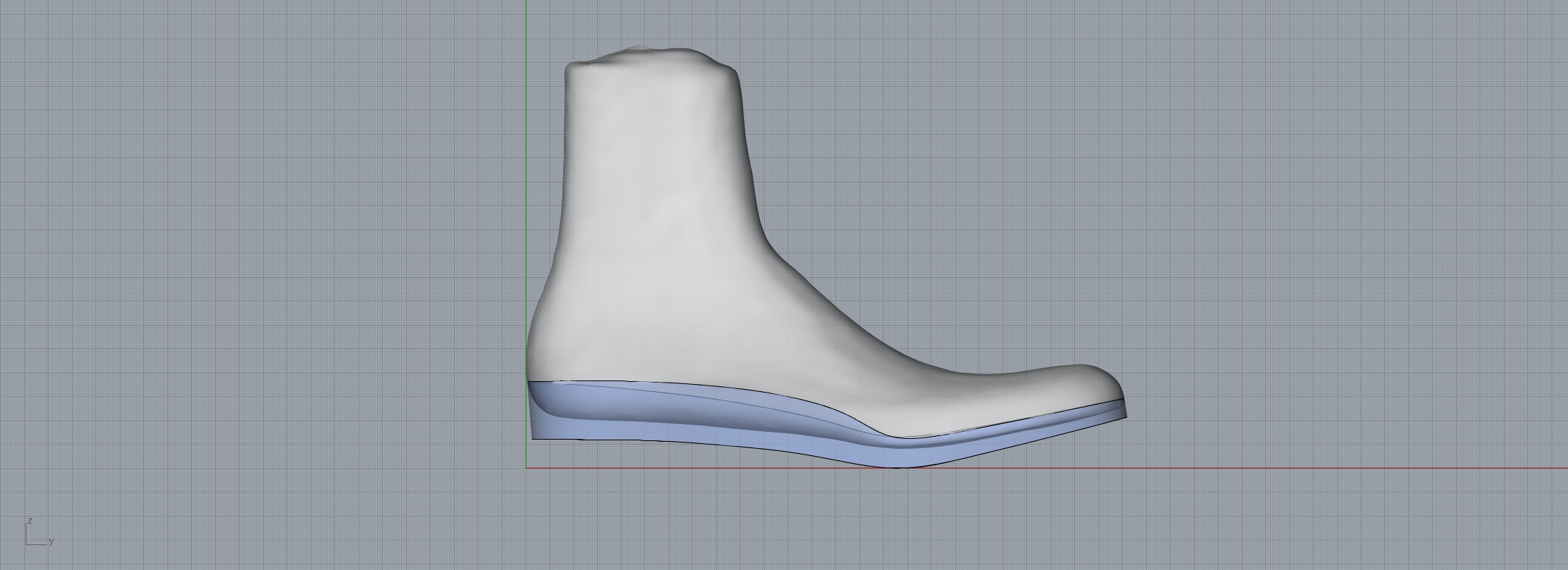Viewport: 1568px width, 570px height.
Task: Click the sole's lowest point touching the red axis
Action: [x=899, y=465]
